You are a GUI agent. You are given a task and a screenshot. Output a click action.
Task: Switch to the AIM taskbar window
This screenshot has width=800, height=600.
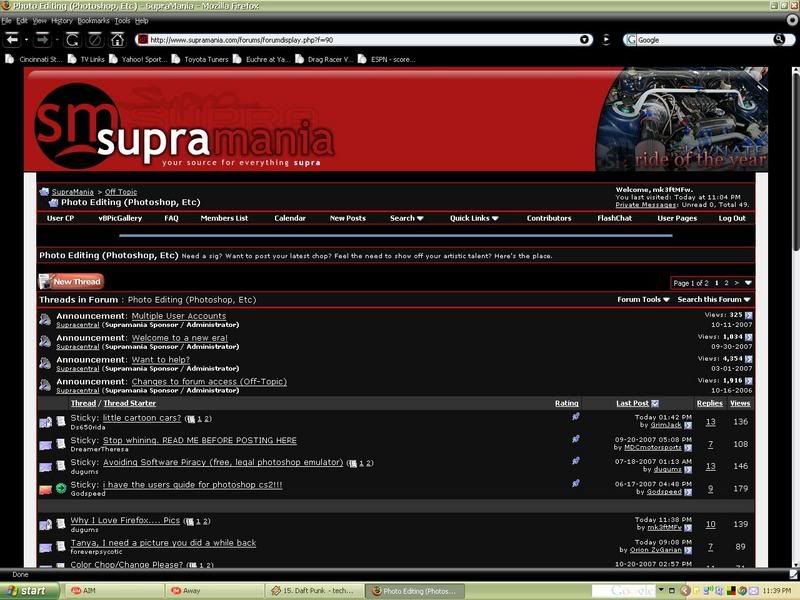[x=112, y=591]
